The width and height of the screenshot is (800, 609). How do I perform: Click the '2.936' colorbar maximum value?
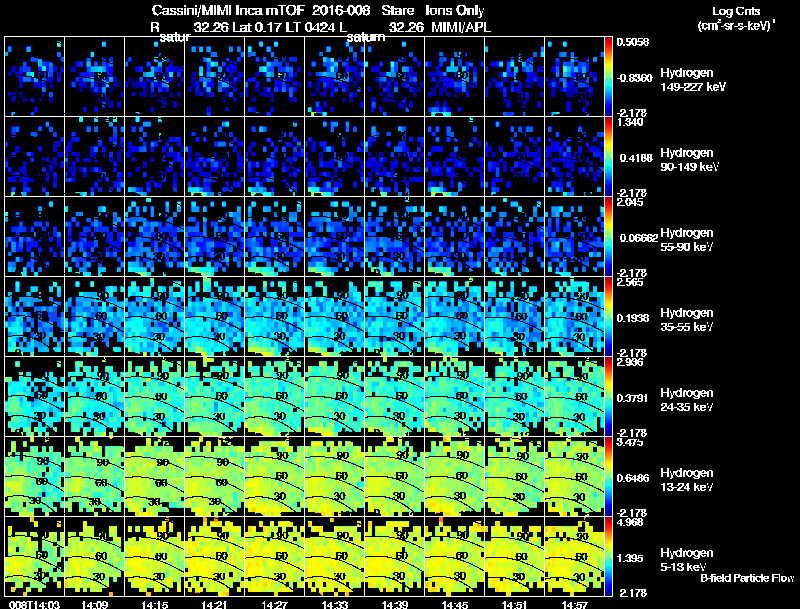click(x=631, y=362)
